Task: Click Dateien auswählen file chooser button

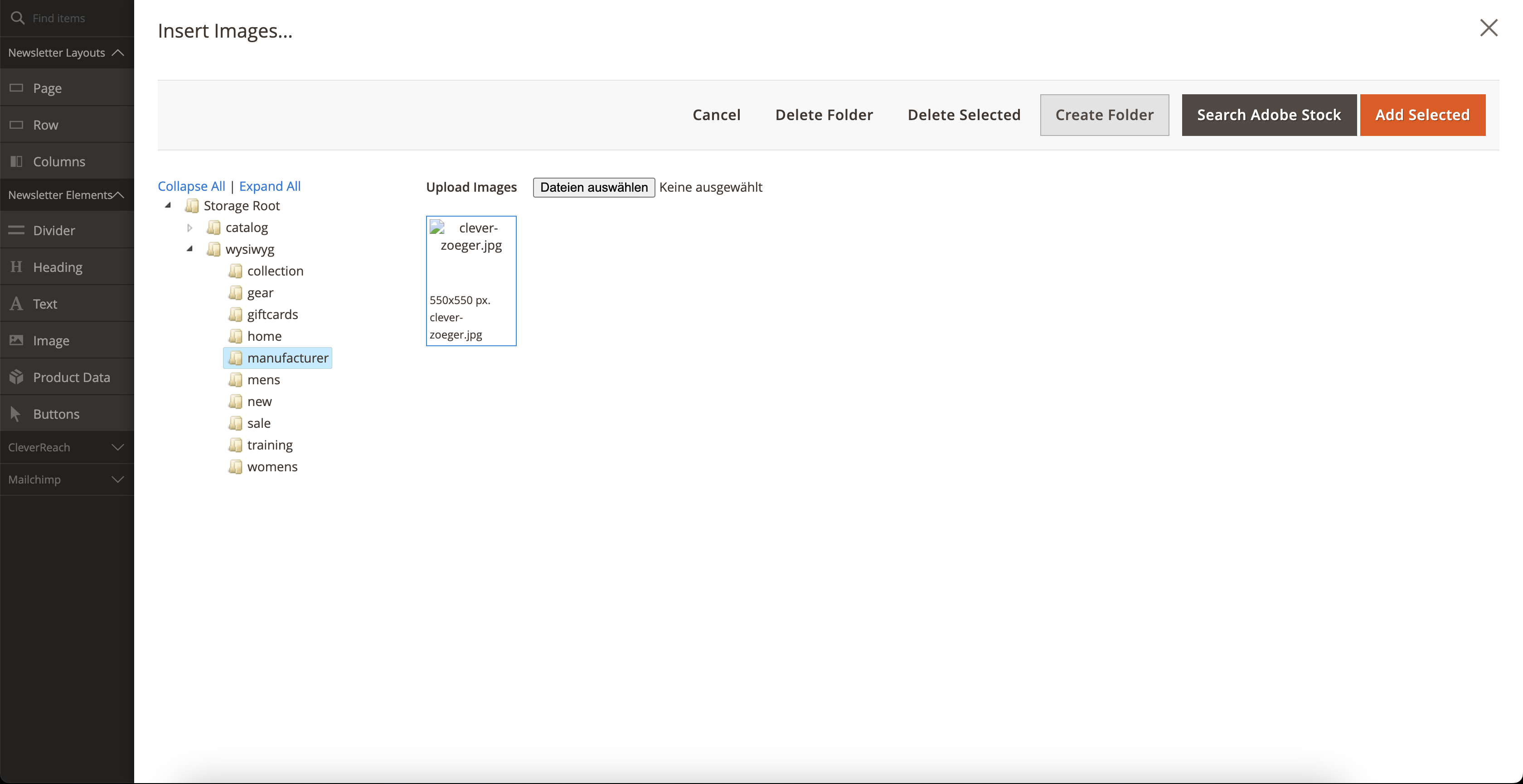Action: [594, 188]
